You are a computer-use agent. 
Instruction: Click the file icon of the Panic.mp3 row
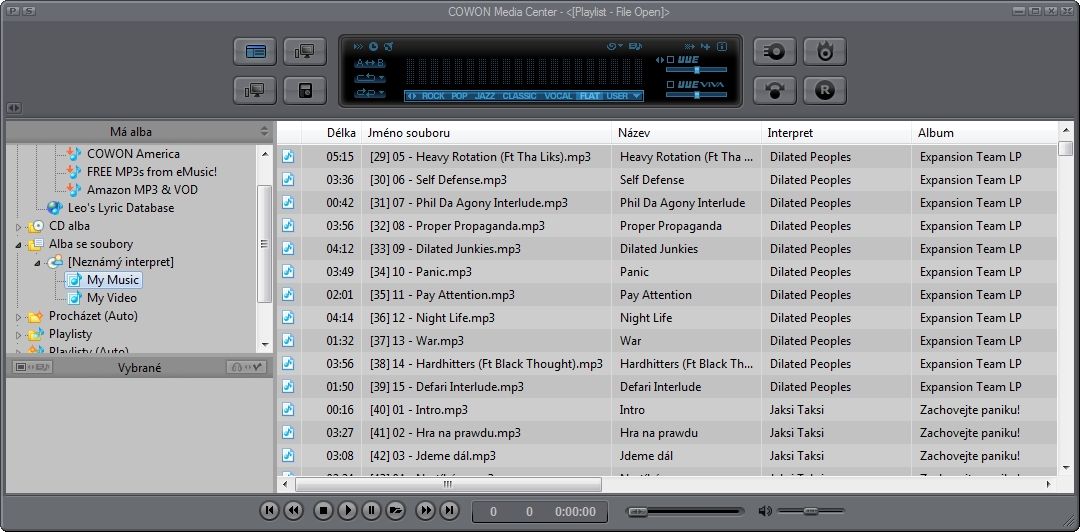[288, 272]
